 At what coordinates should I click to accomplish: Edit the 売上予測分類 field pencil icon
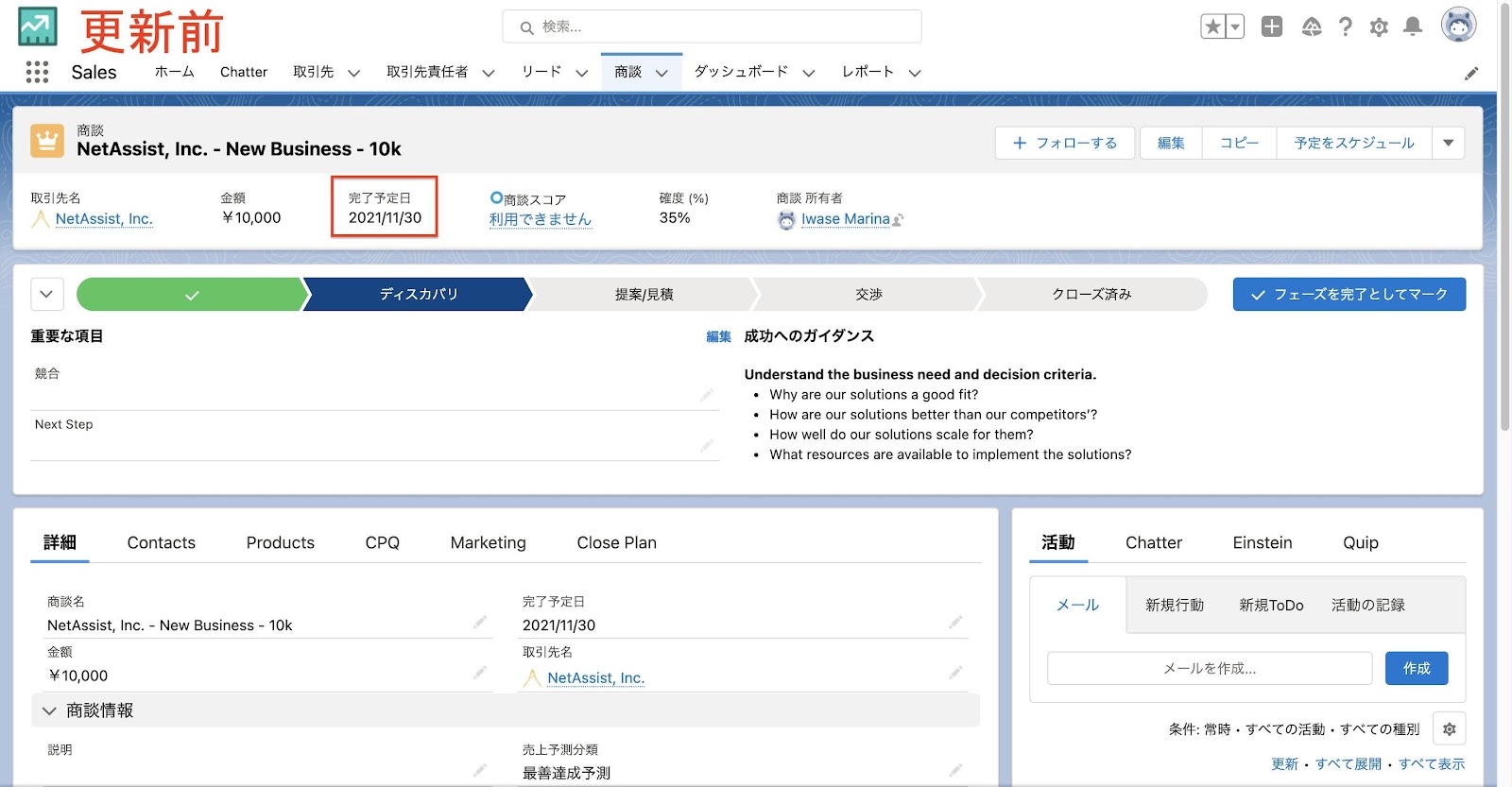(956, 770)
